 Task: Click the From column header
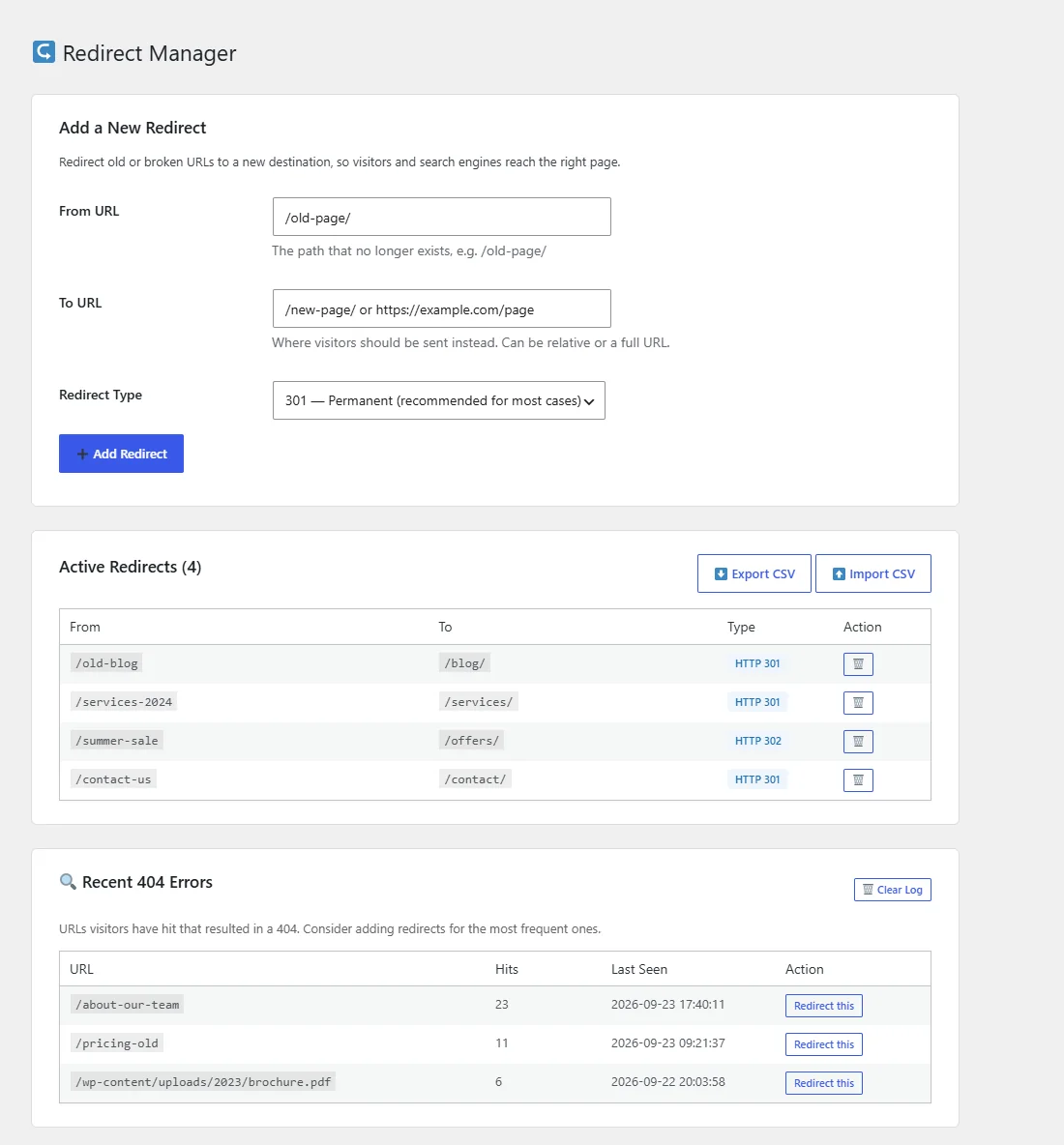tap(85, 627)
